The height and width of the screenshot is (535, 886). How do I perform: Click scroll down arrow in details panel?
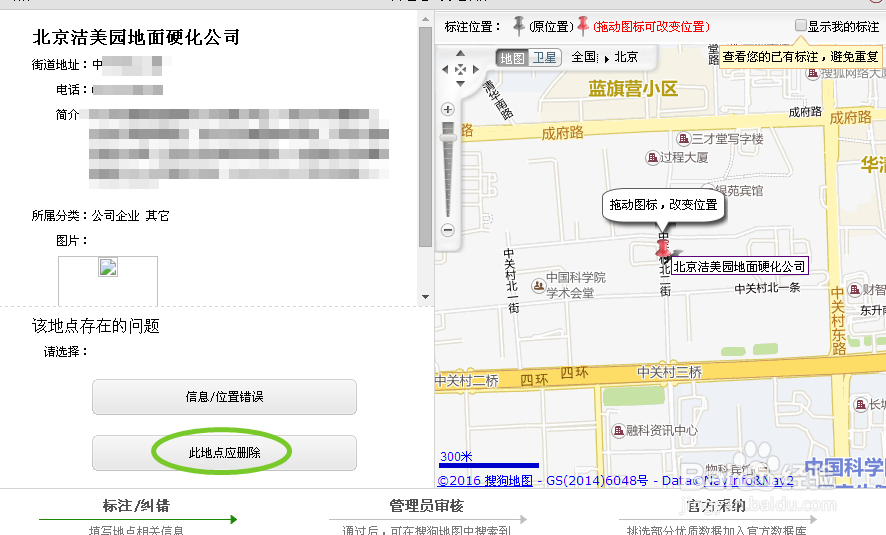pos(425,297)
